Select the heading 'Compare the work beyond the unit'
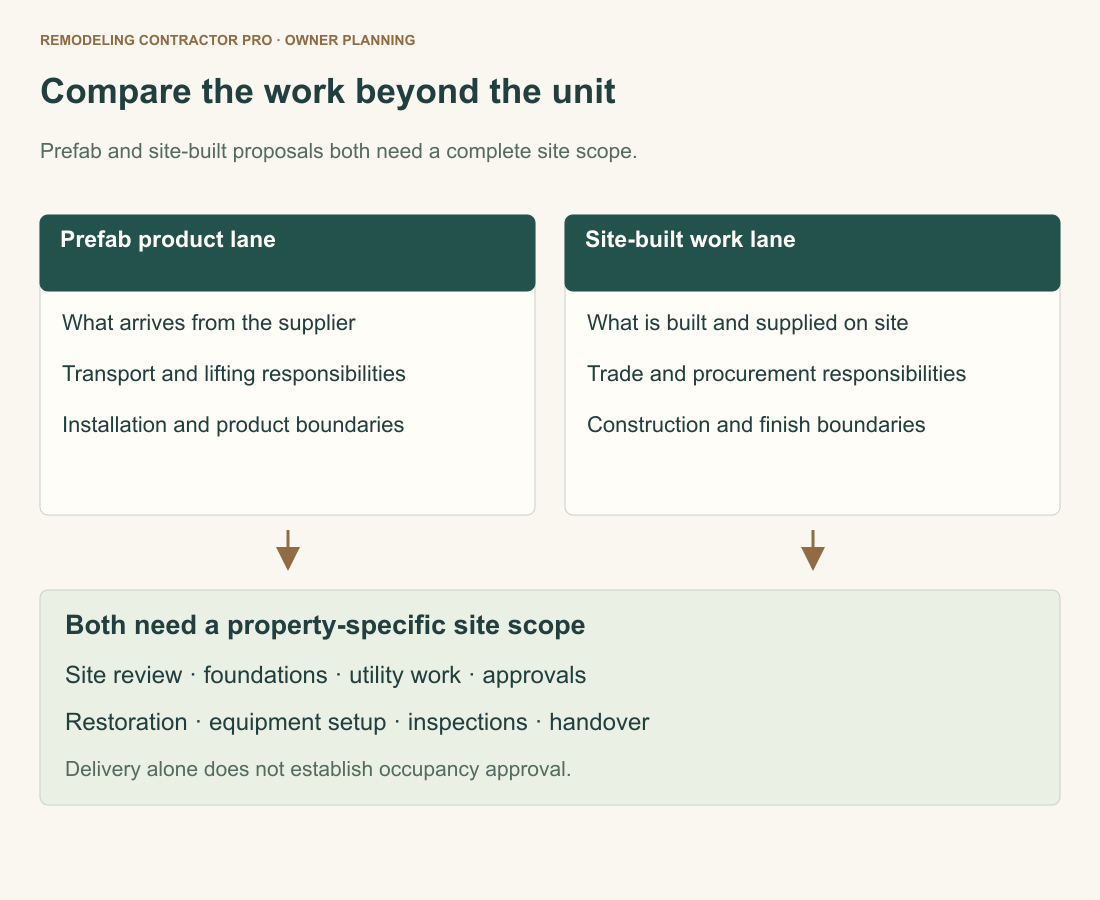The width and height of the screenshot is (1100, 900). (x=328, y=92)
